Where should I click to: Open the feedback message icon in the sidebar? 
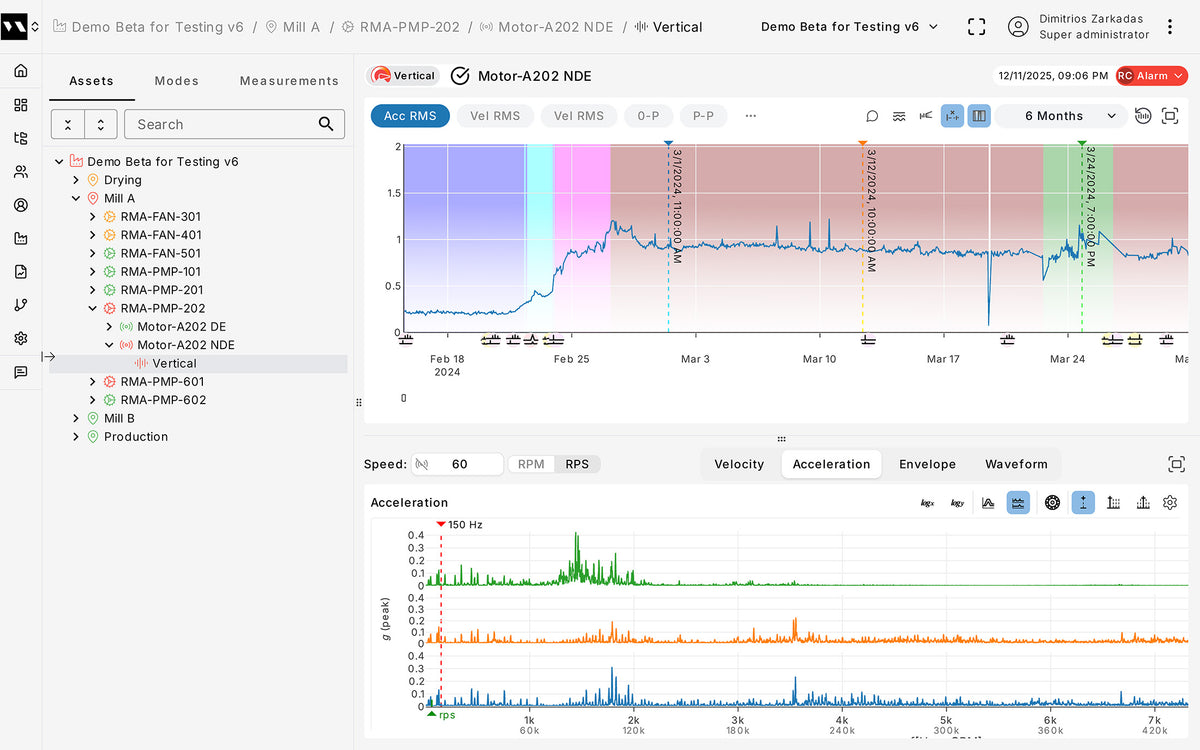[21, 372]
